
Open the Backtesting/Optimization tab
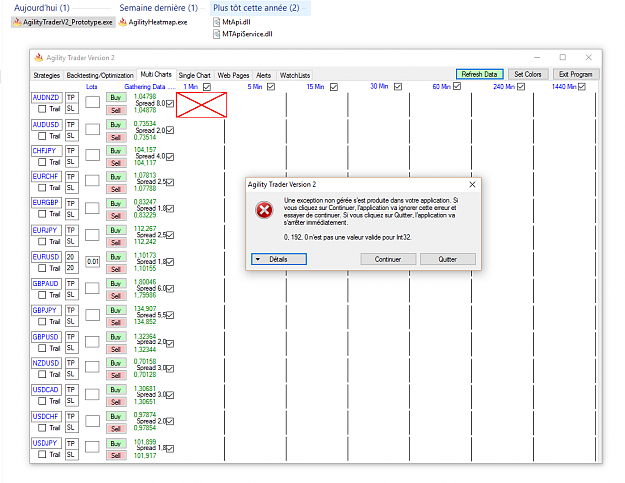[100, 75]
